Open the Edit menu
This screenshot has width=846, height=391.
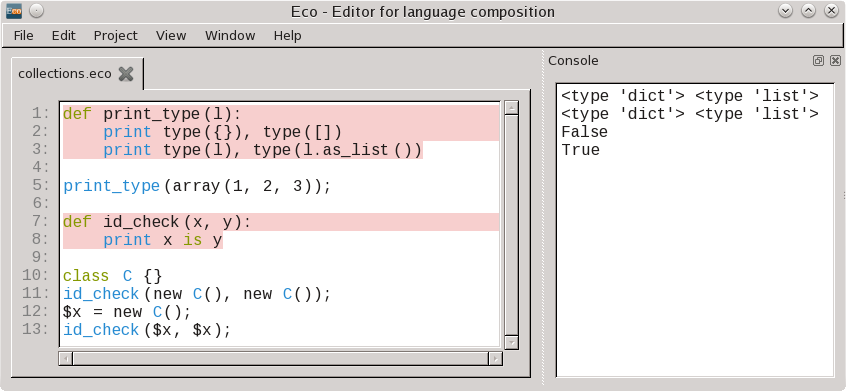64,36
